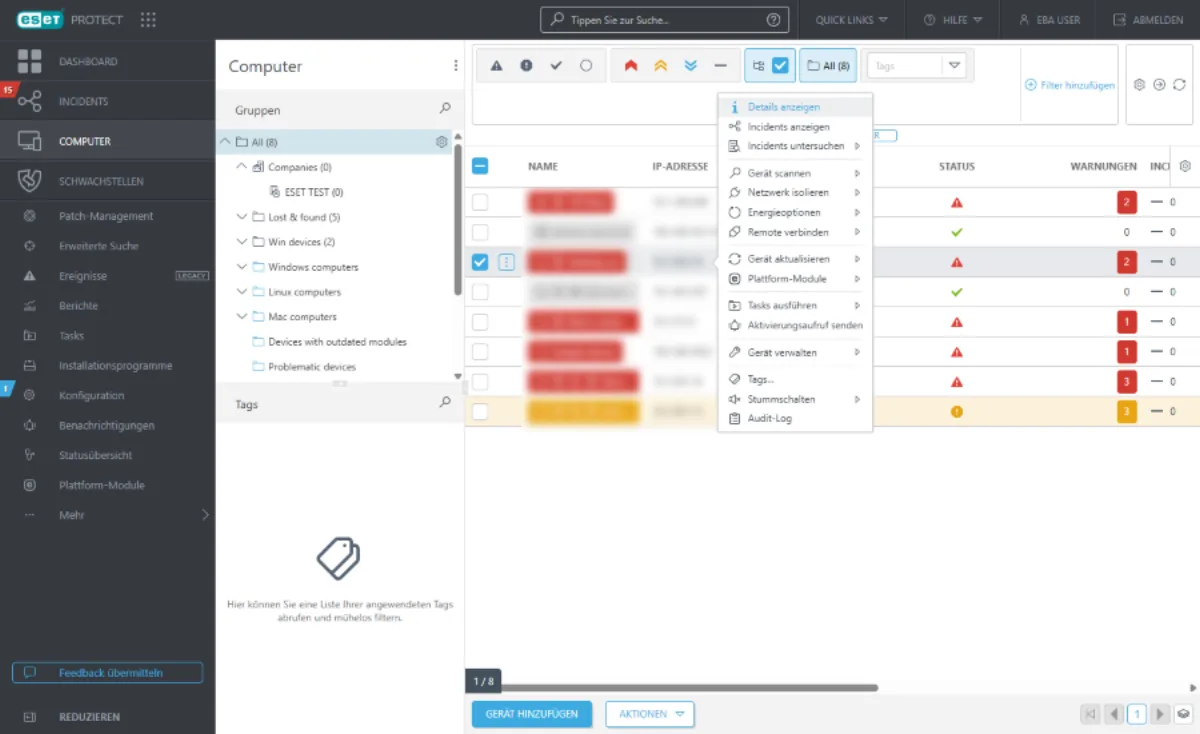Open Stummschalten submenu in context menu
The image size is (1200, 734).
[x=795, y=399]
